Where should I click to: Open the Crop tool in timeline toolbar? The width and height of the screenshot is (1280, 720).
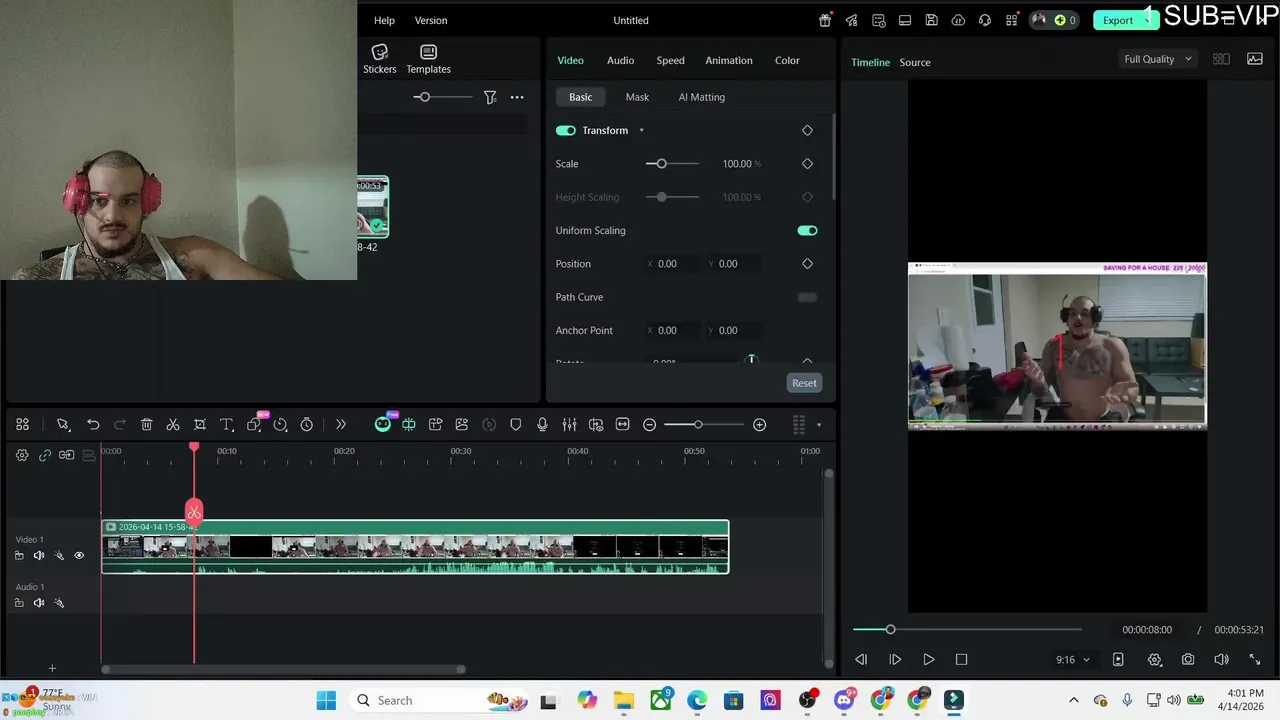200,425
